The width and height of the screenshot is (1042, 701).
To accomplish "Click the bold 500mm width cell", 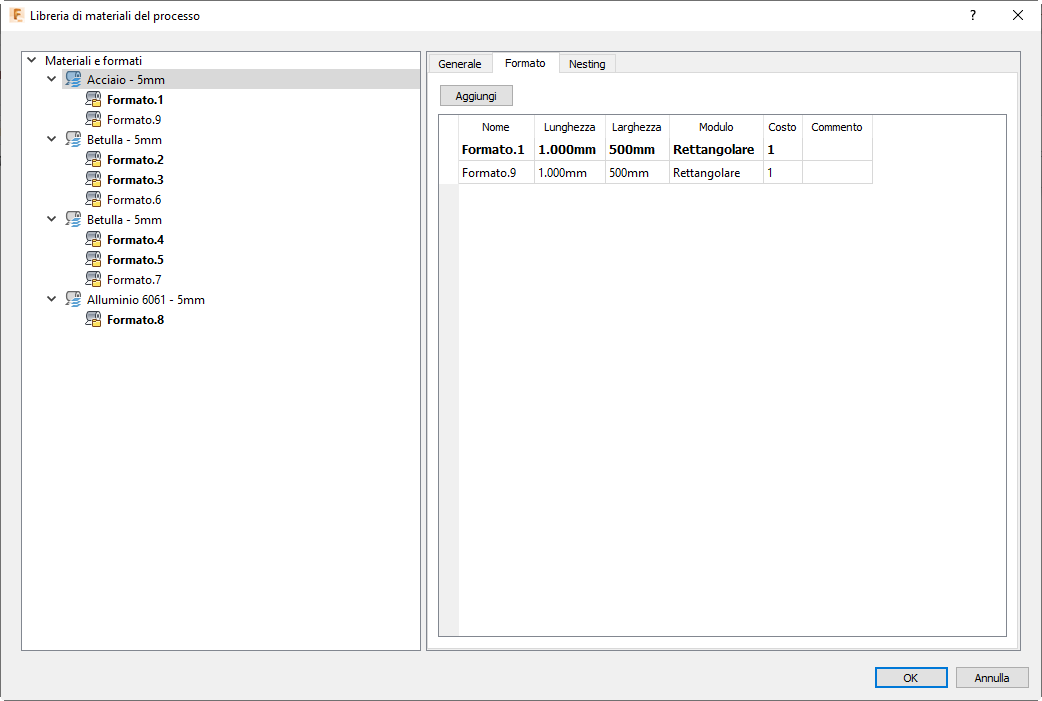I will click(x=637, y=150).
